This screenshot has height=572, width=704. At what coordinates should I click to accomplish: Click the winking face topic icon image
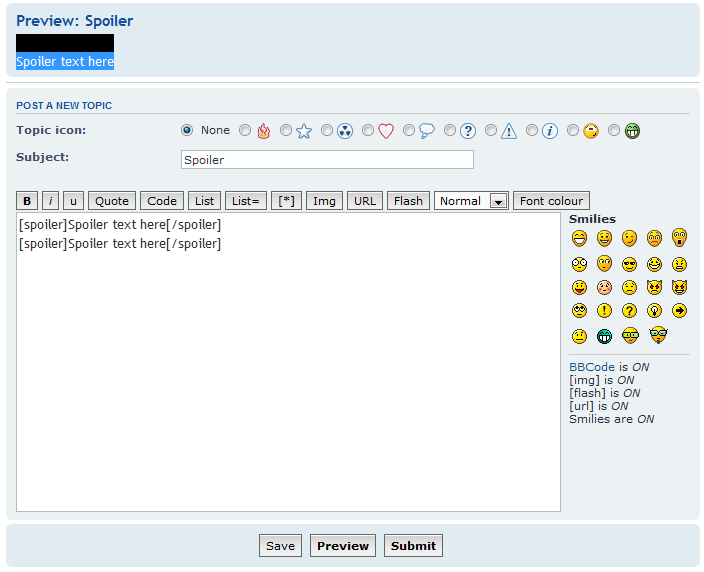[591, 131]
